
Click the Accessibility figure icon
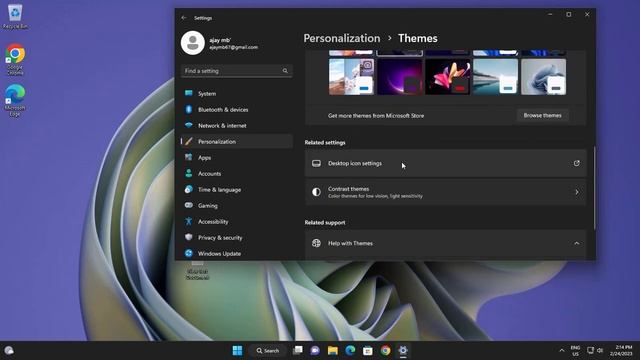click(189, 221)
